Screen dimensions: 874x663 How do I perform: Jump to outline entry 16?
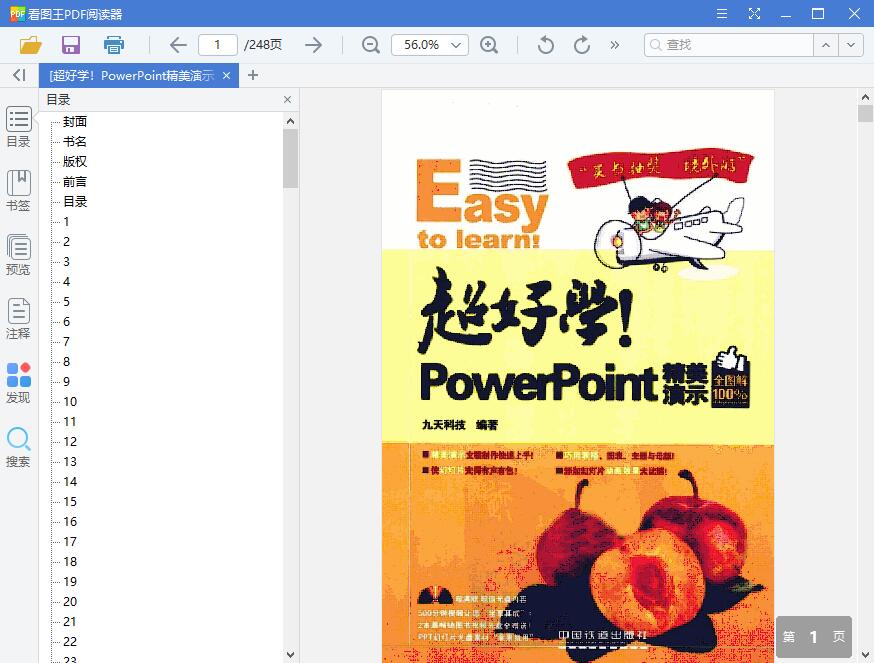tap(70, 521)
